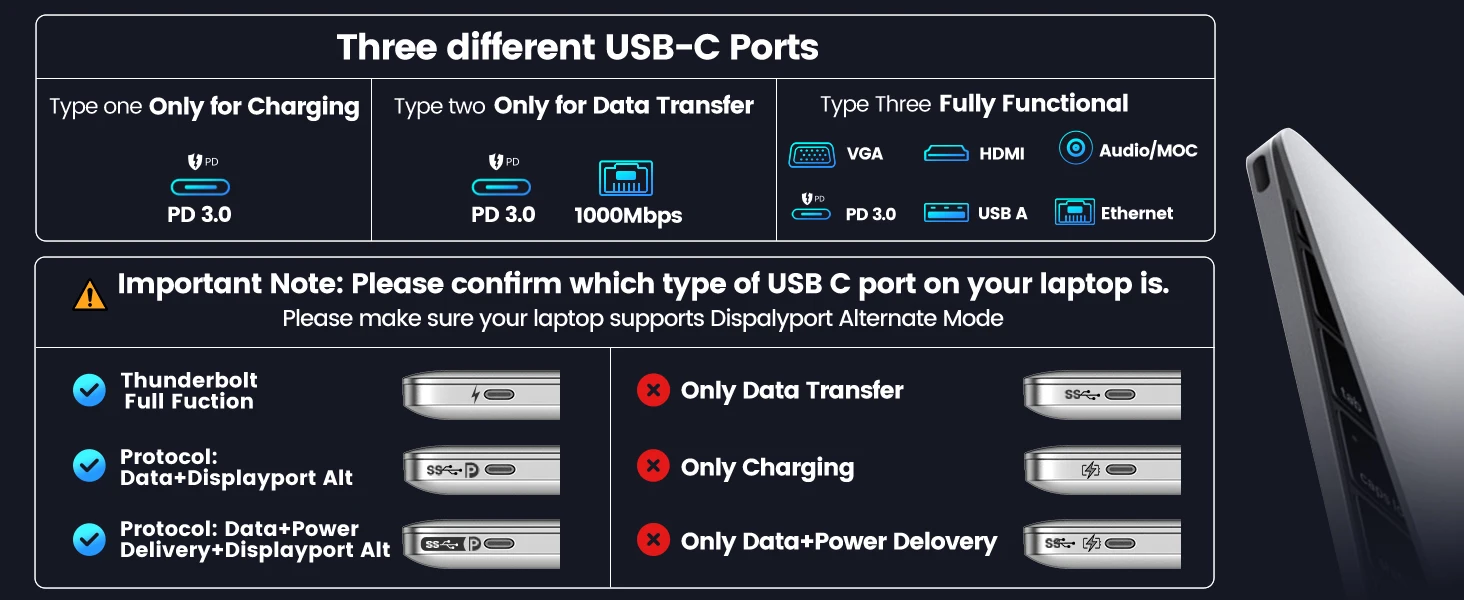The height and width of the screenshot is (600, 1464).
Task: Click USB-C icon under Only for Charging
Action: coord(200,186)
